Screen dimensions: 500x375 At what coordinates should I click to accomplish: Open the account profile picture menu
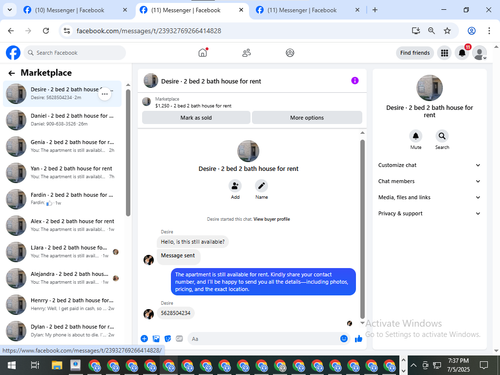(x=480, y=53)
